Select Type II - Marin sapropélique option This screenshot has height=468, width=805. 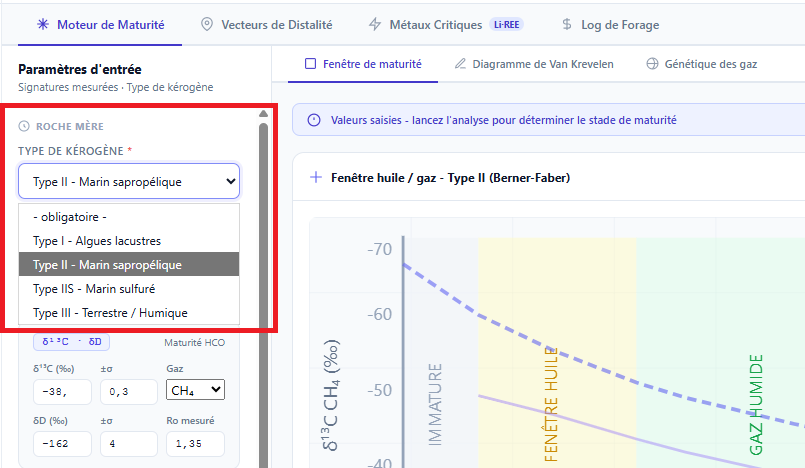click(129, 265)
